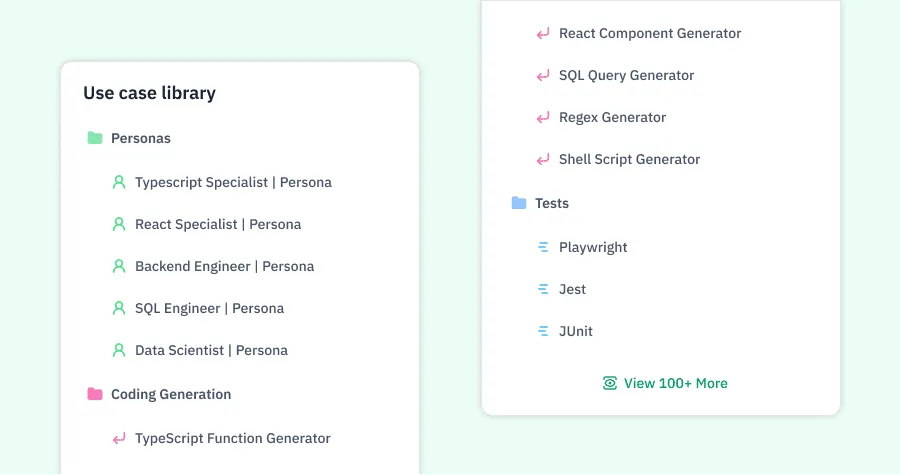
Task: Click the blue Tests folder icon
Action: click(x=519, y=203)
